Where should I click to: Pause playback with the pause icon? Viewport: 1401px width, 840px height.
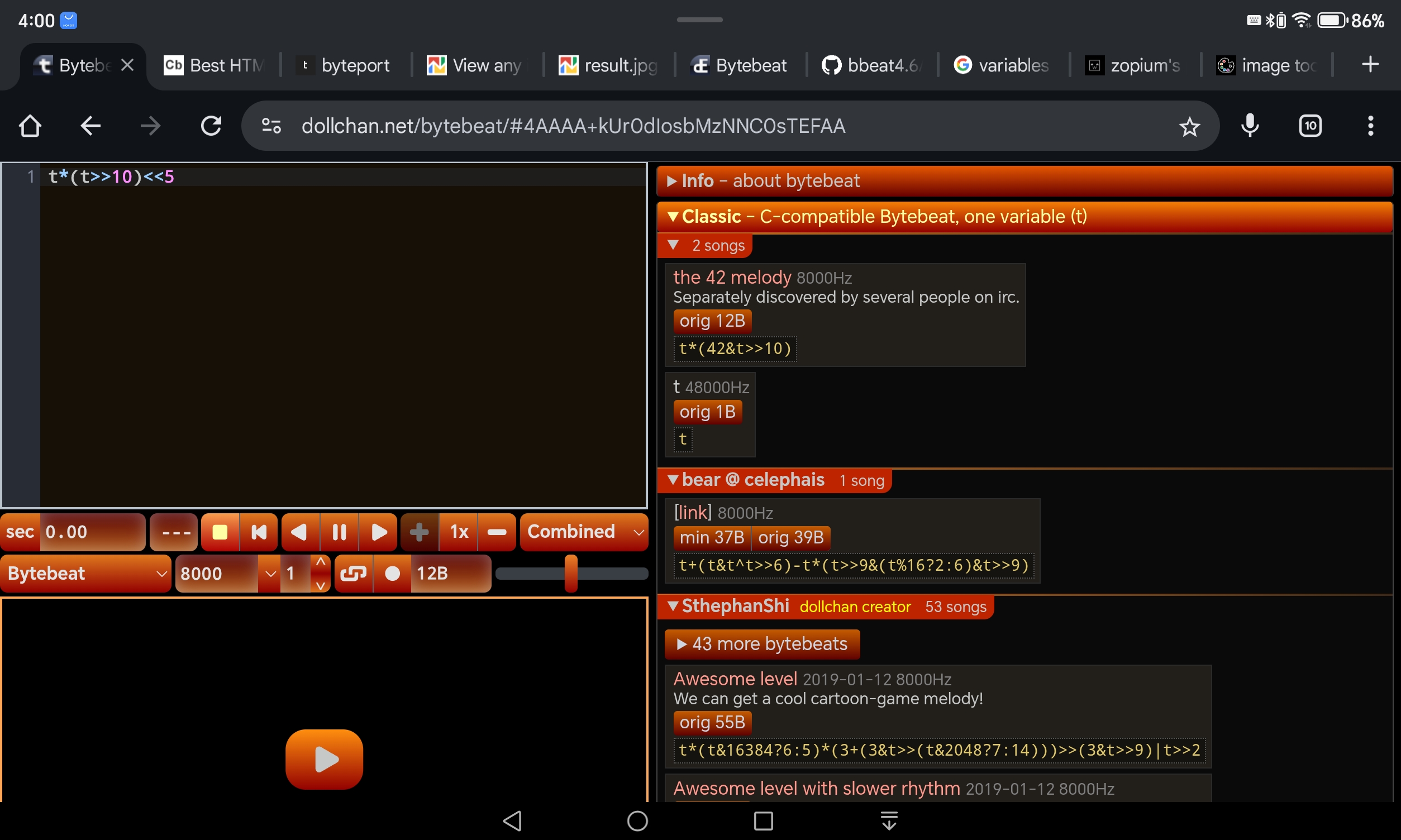pos(339,532)
